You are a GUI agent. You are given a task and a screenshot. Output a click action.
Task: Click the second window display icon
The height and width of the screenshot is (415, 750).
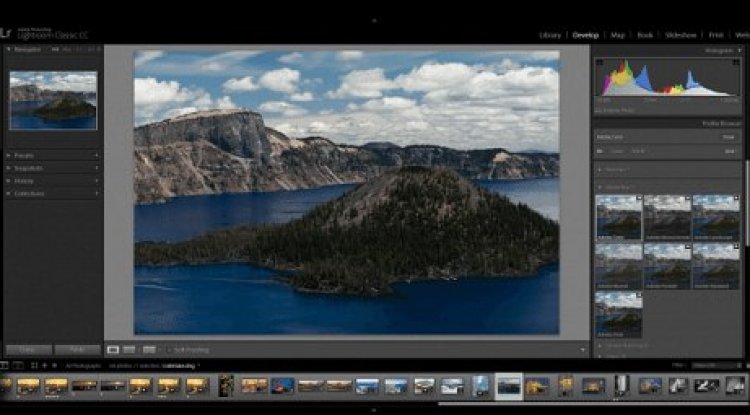[x=18, y=365]
